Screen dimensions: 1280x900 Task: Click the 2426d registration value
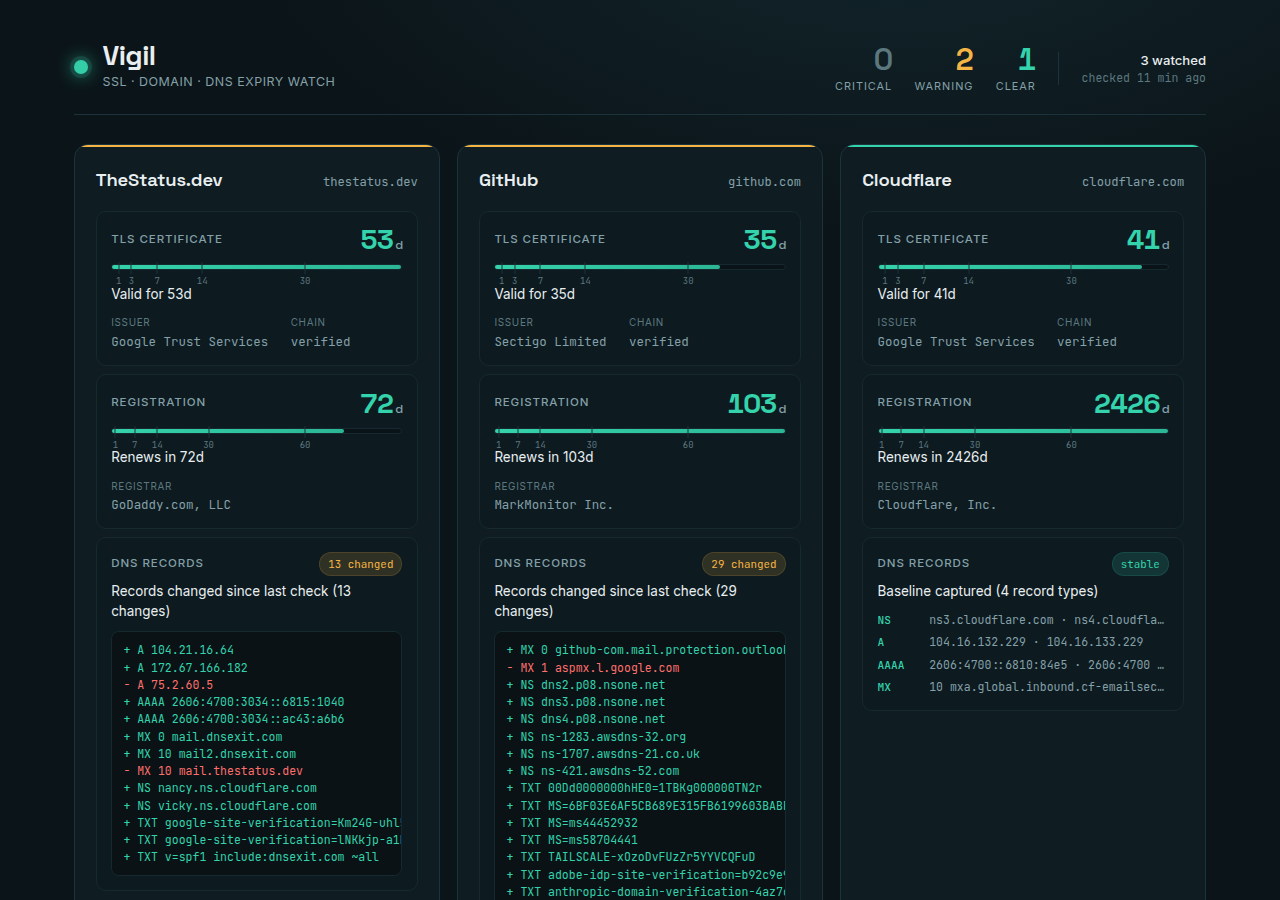[x=1132, y=404]
